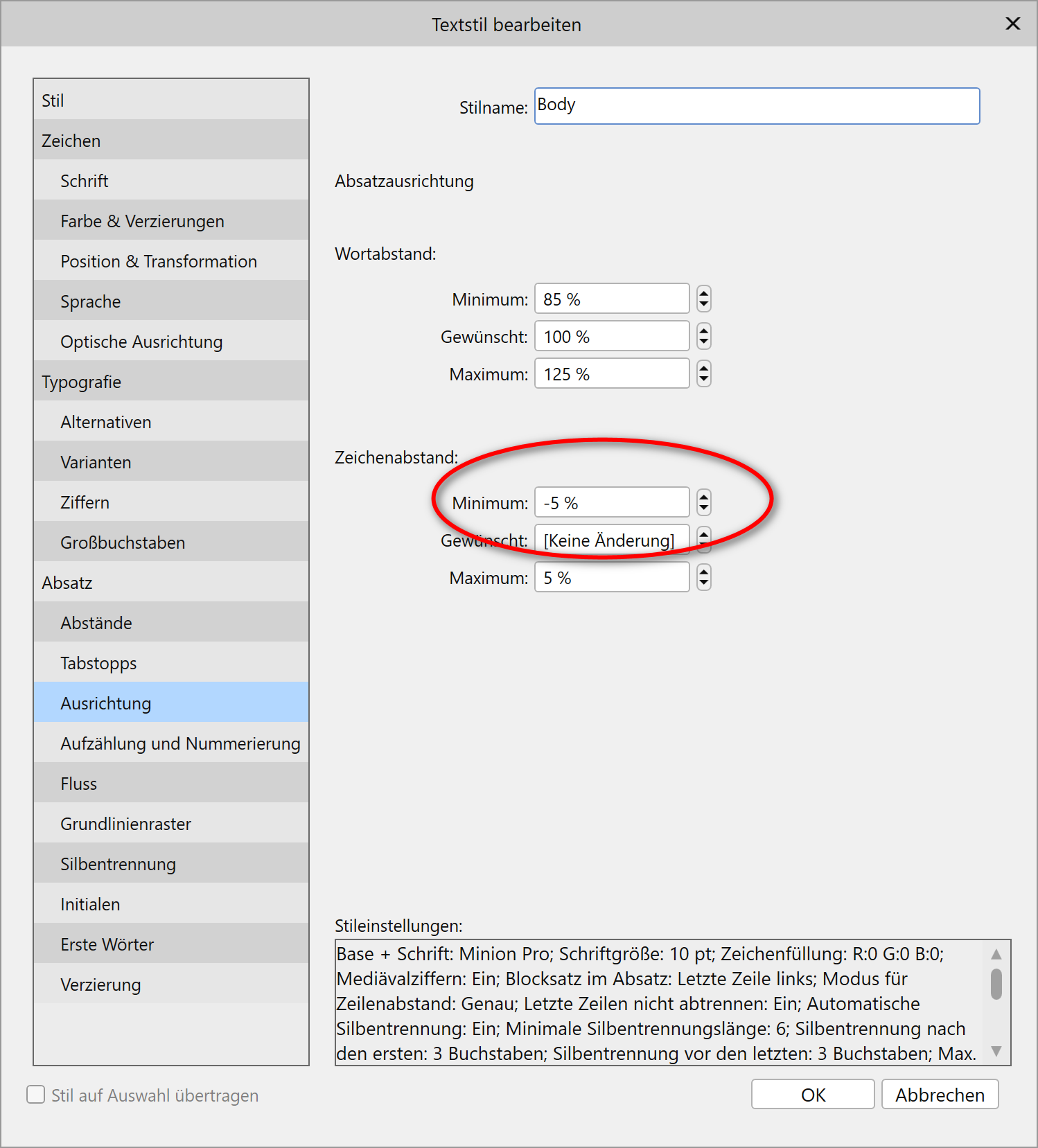Open Erste Wörter settings
The height and width of the screenshot is (1148, 1038).
[x=171, y=944]
